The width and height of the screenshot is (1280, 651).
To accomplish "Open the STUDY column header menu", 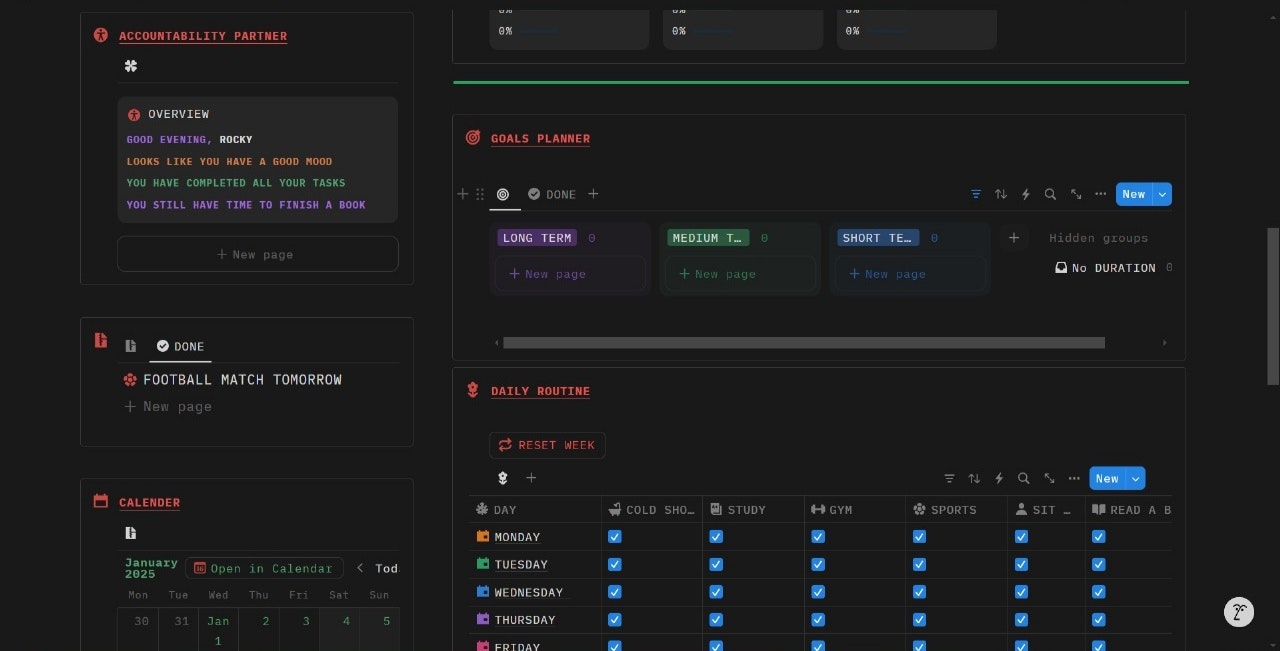I will (753, 510).
